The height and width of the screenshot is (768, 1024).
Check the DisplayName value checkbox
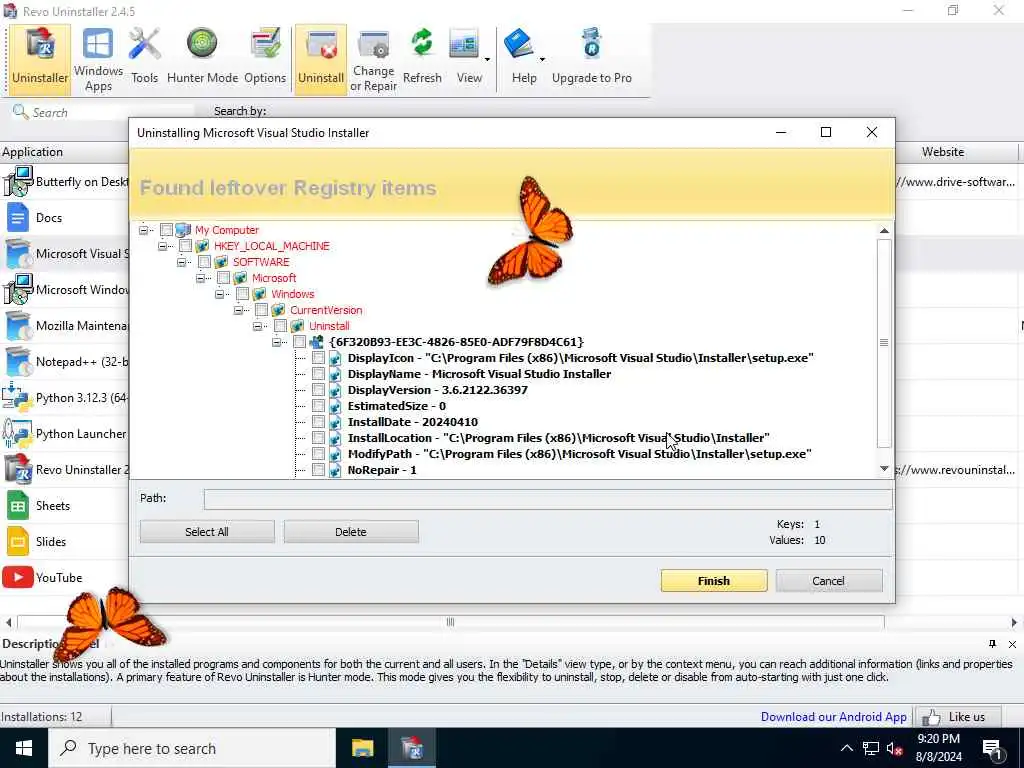coord(318,374)
